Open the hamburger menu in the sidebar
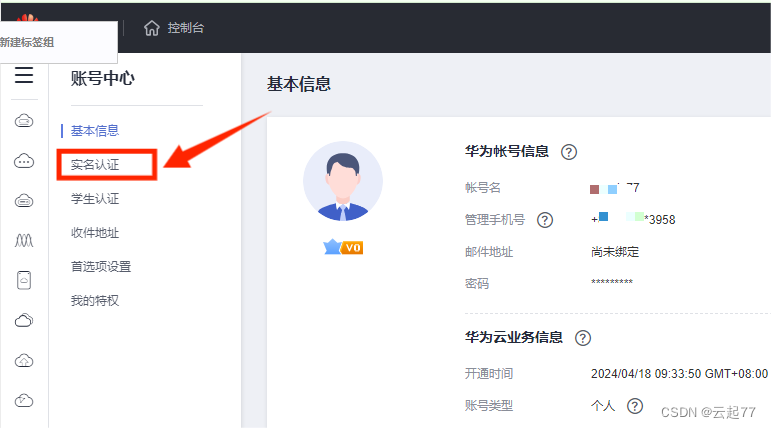 click(24, 75)
